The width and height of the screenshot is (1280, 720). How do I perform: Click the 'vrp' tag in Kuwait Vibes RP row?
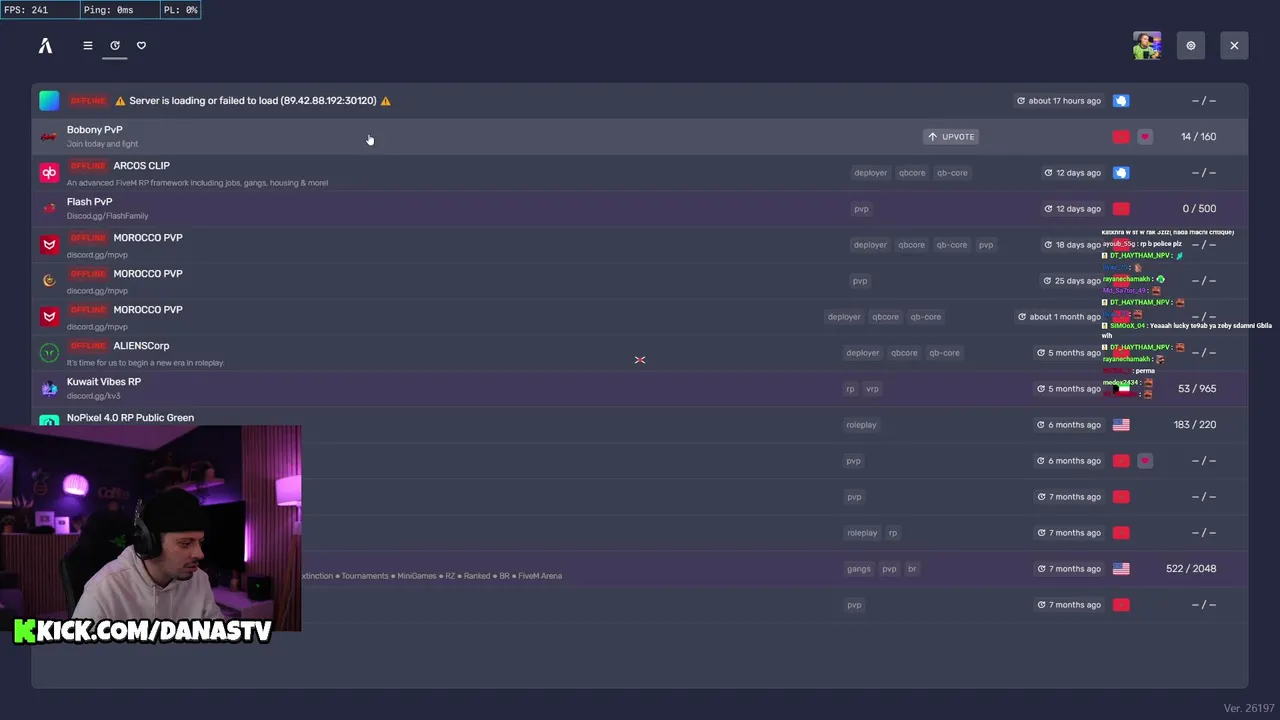[872, 389]
